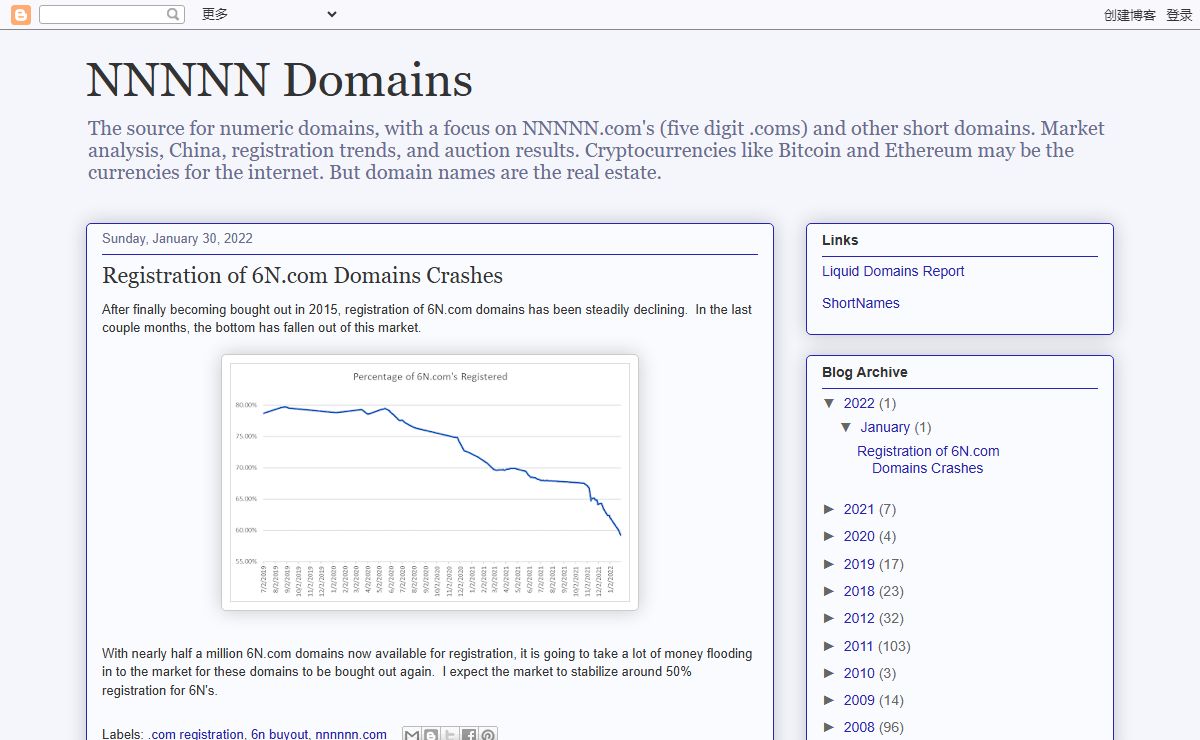Viewport: 1200px width, 740px height.
Task: Enlarge the 6N.com registration percentage chart
Action: (430, 482)
